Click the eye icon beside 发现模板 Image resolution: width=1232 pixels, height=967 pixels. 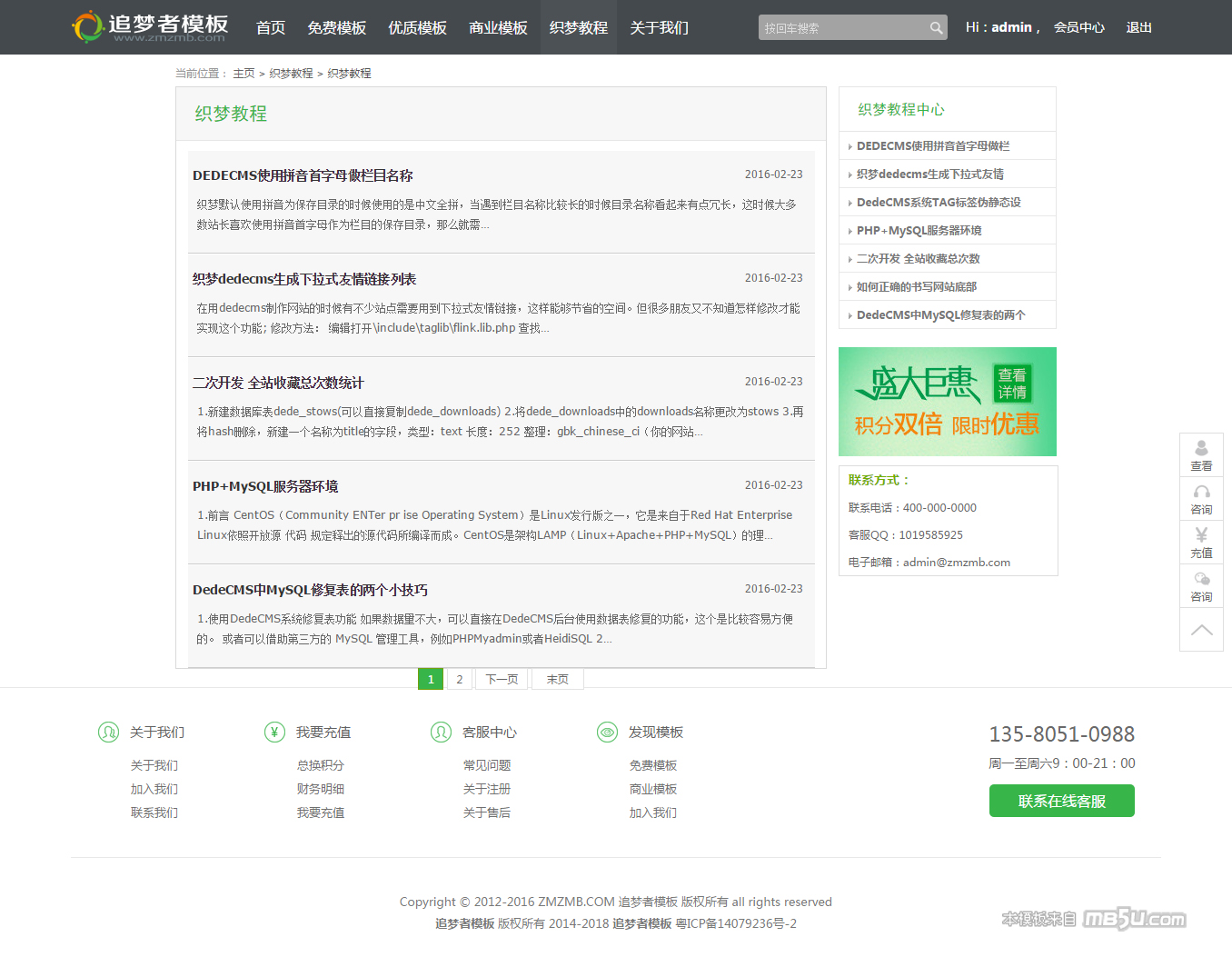click(x=607, y=732)
